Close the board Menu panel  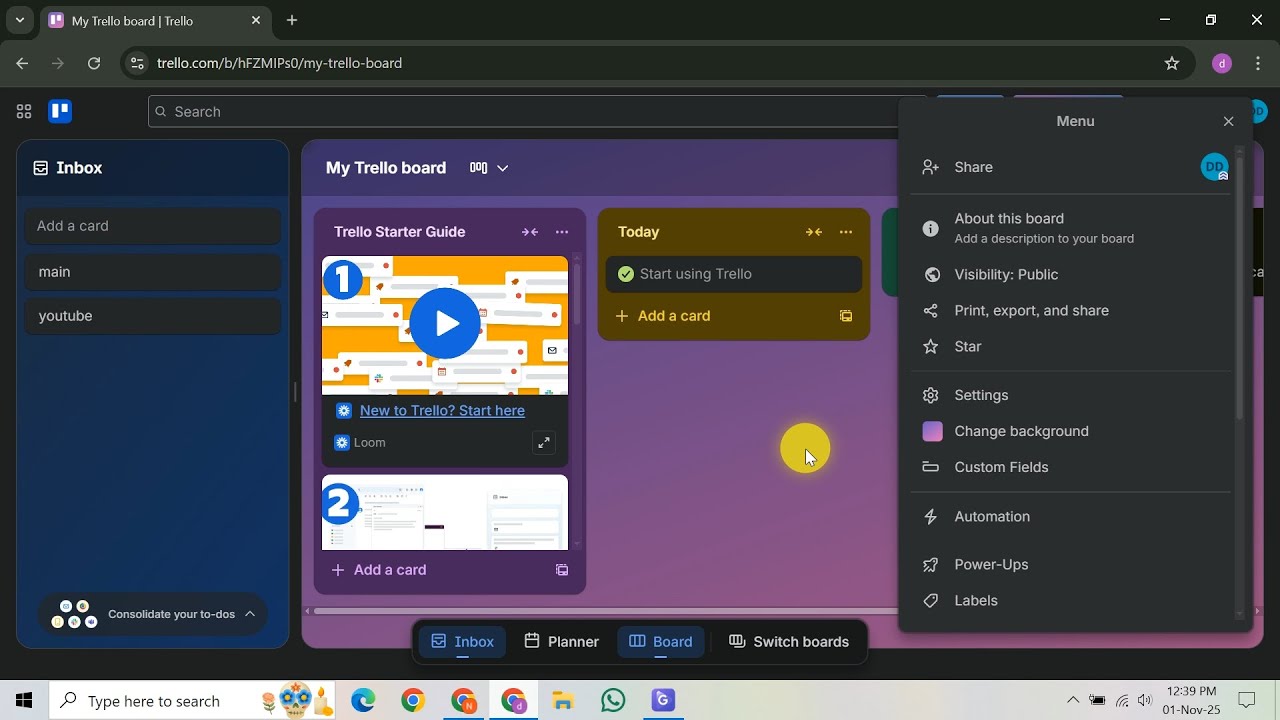(1229, 121)
